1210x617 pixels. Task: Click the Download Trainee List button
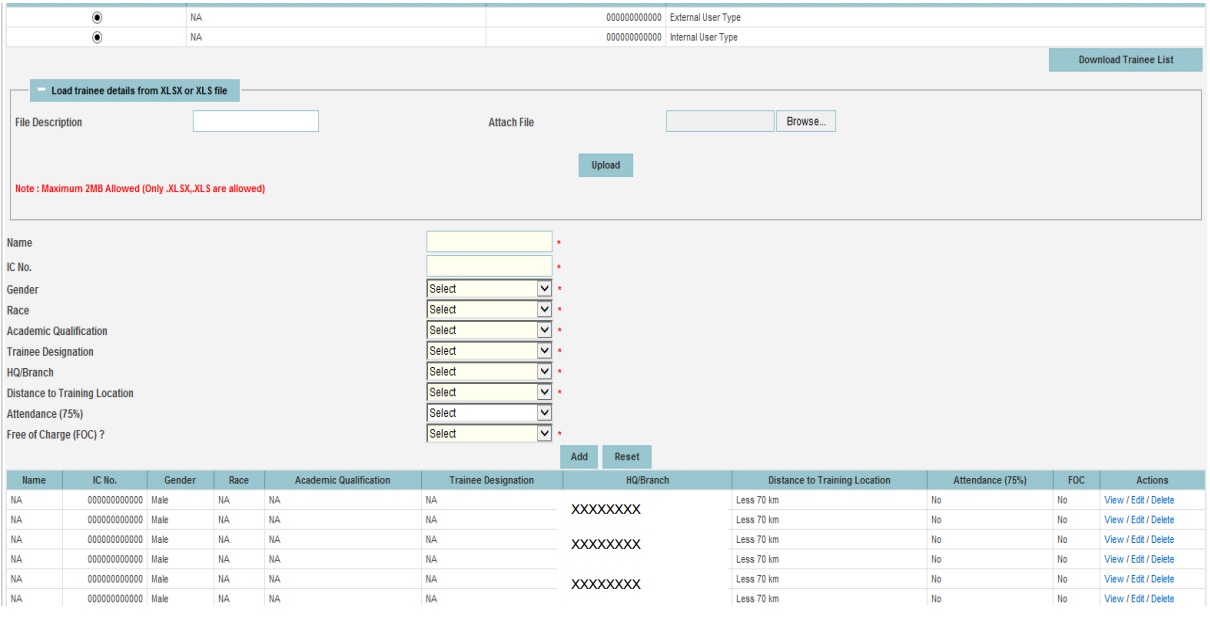coord(1125,59)
